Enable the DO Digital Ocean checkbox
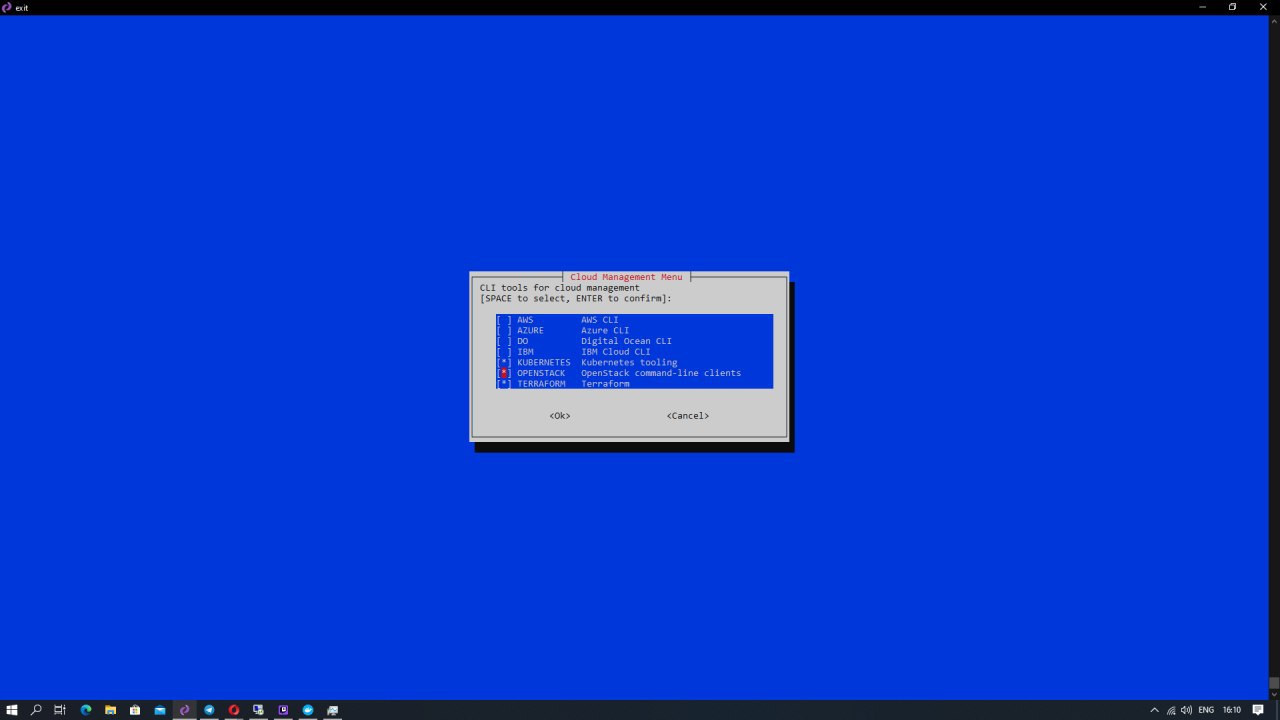1280x720 pixels. pos(504,341)
